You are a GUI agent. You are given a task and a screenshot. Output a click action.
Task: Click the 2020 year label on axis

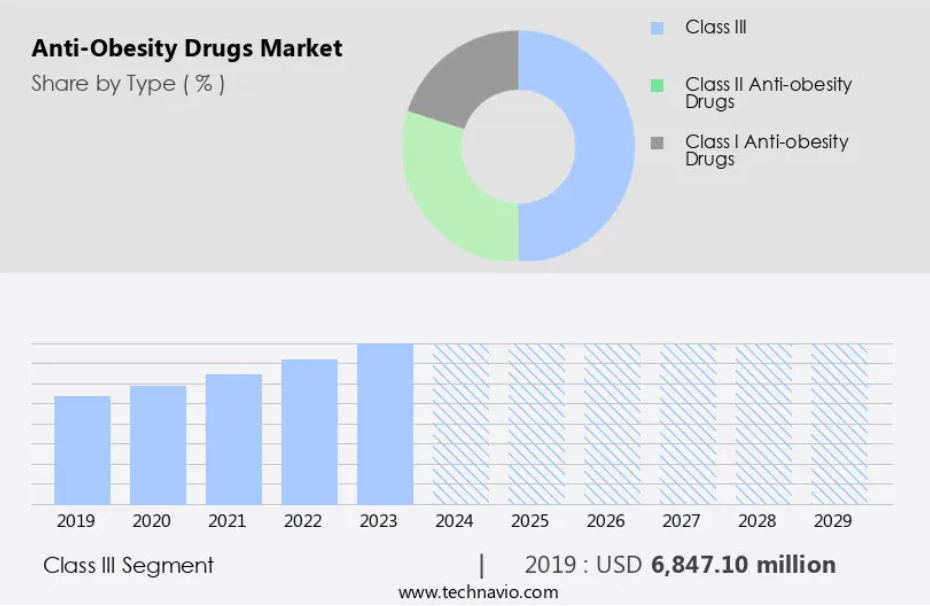[x=150, y=521]
